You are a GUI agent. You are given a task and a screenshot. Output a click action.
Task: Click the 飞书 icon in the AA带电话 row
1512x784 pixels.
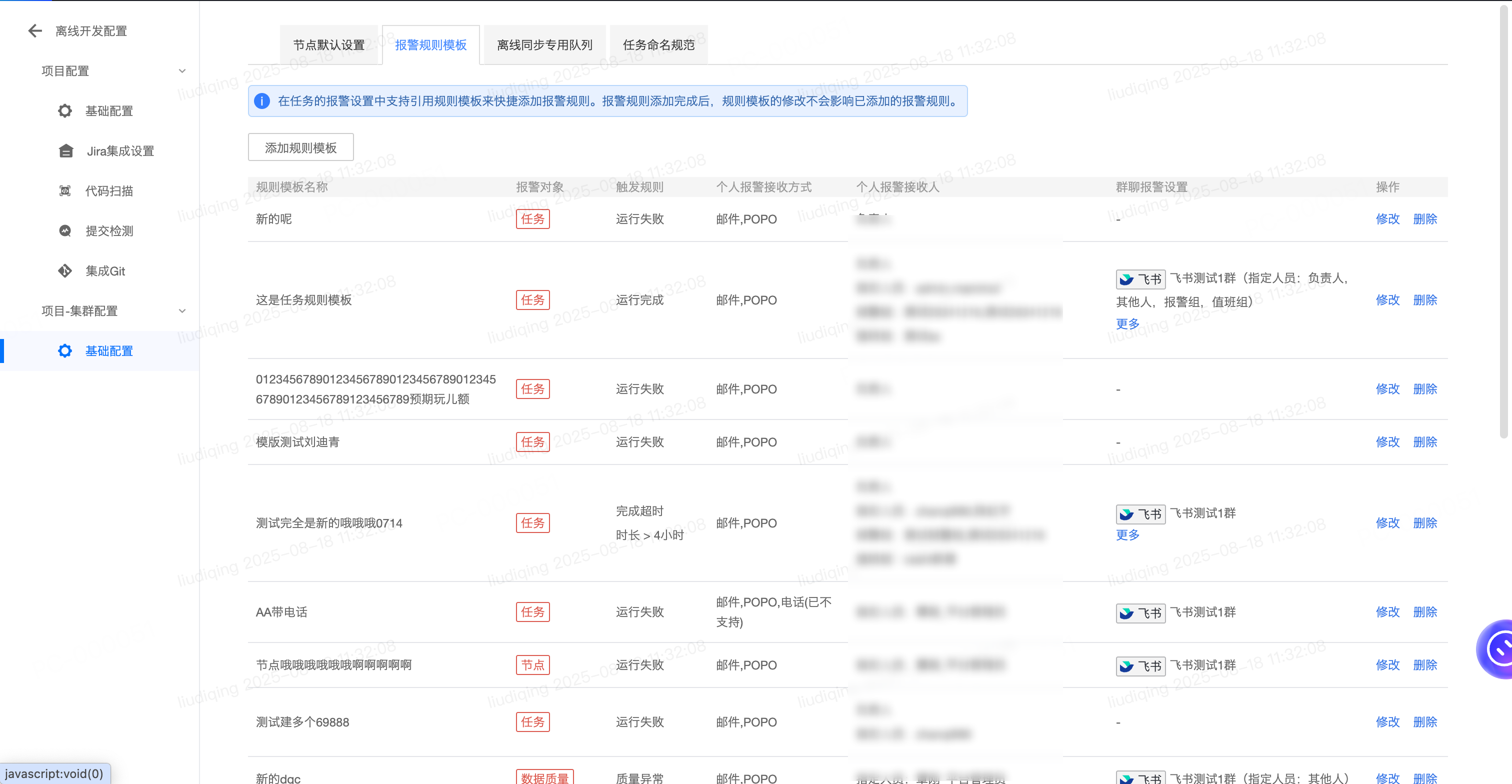point(1140,613)
